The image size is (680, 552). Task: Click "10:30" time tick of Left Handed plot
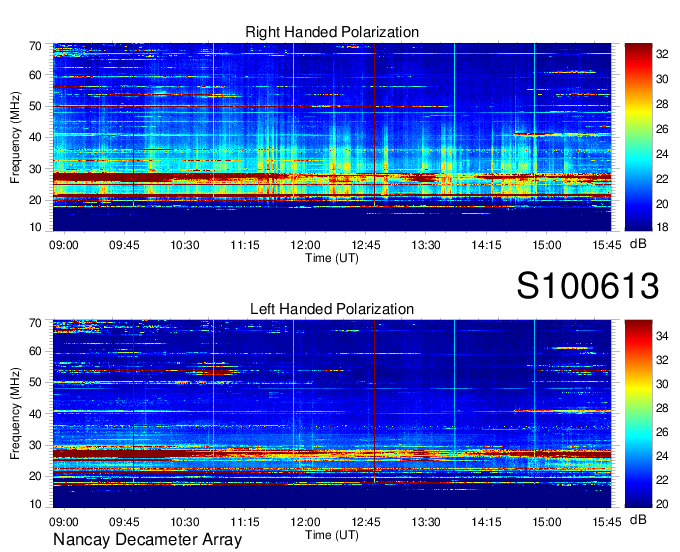click(185, 522)
